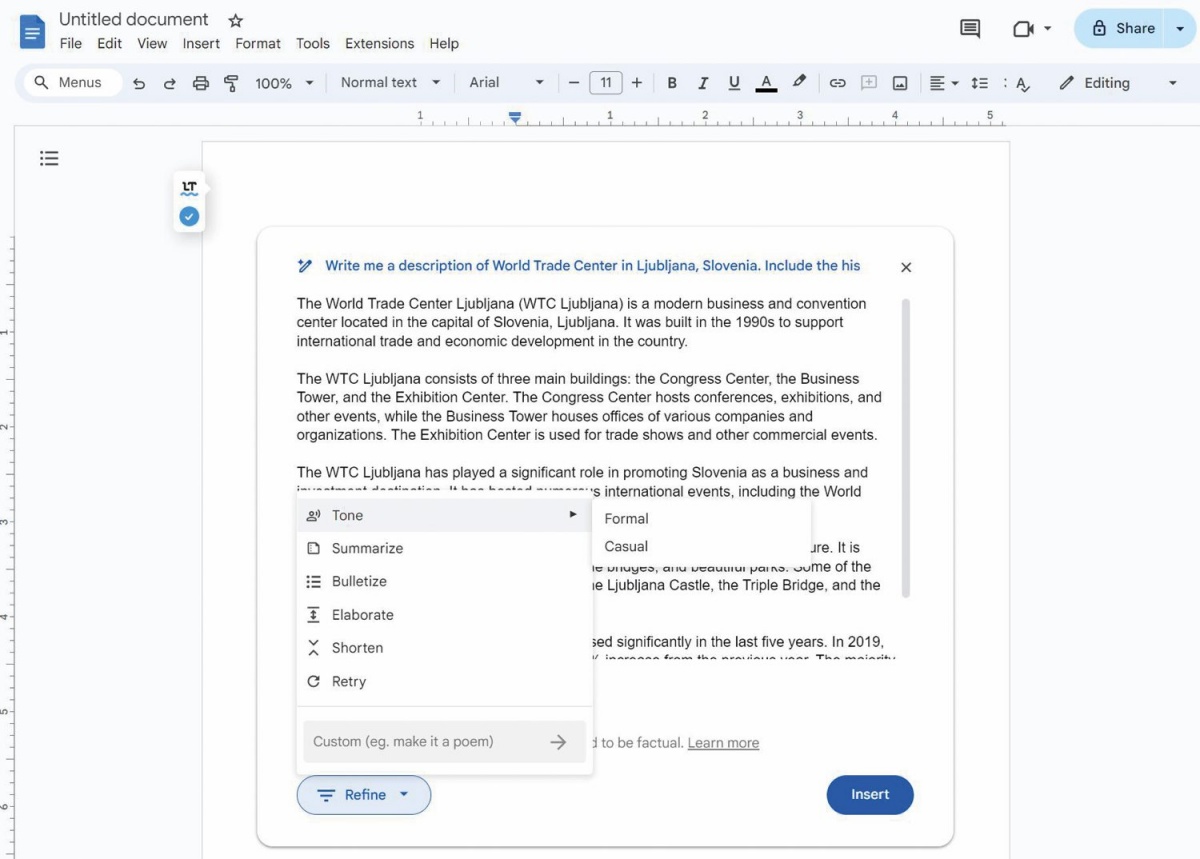
Task: Expand the video call options arrow
Action: tap(1047, 29)
